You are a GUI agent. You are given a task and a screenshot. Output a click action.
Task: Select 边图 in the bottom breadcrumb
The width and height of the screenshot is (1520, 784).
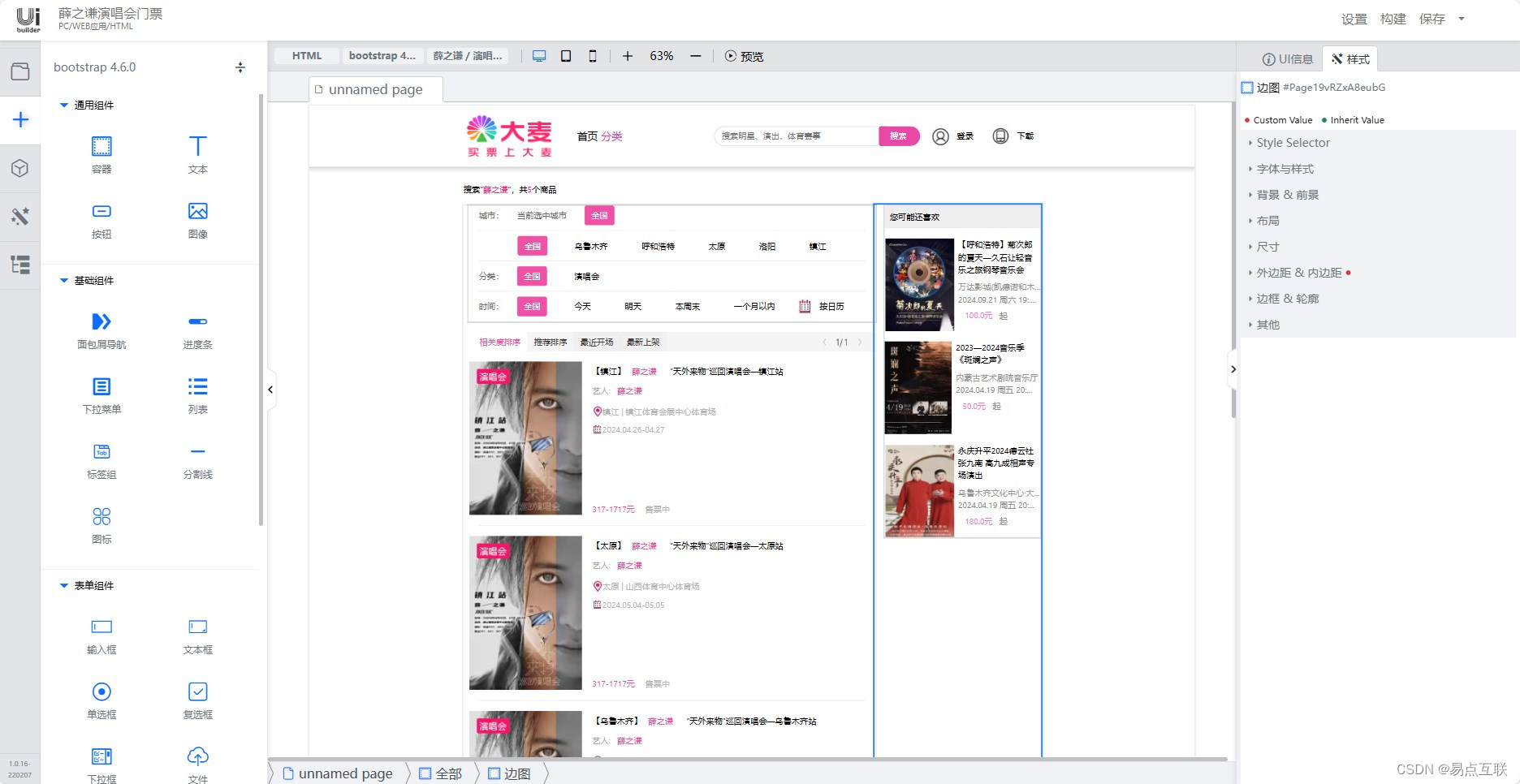coord(510,773)
